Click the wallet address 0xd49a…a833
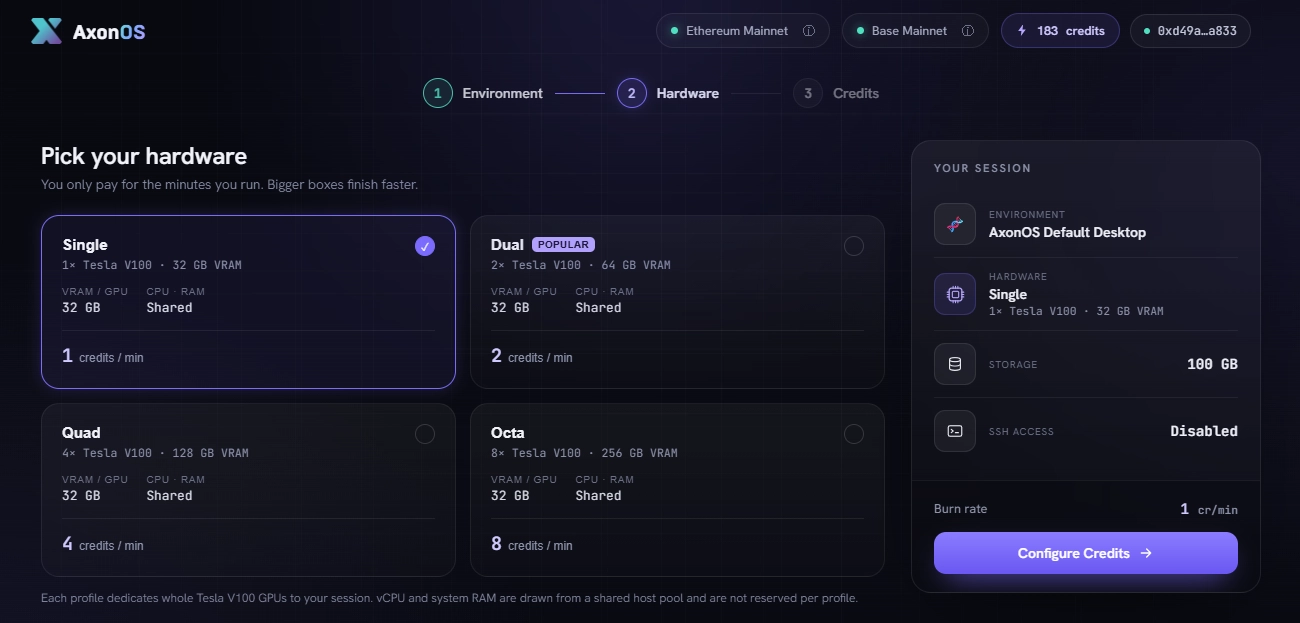 tap(1190, 31)
